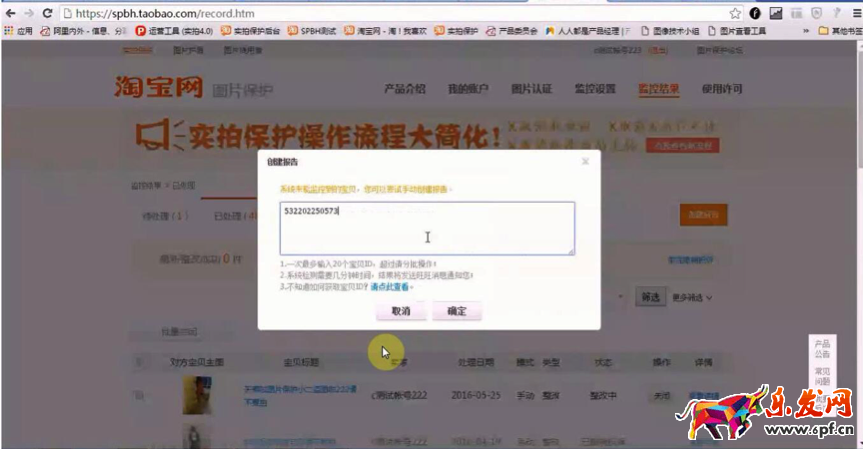Viewport: 864px width, 450px height.
Task: Open the 实拍保护后台 bookmark
Action: pos(251,31)
